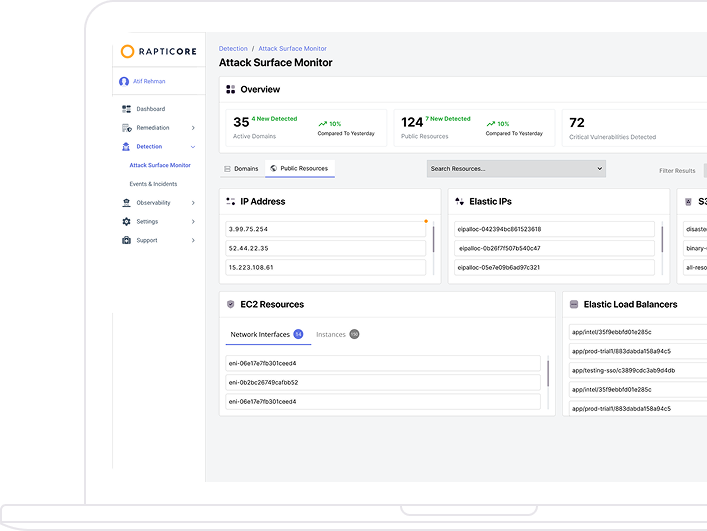Expand the Observability submenu arrow
Image resolution: width=707 pixels, height=531 pixels.
click(193, 203)
